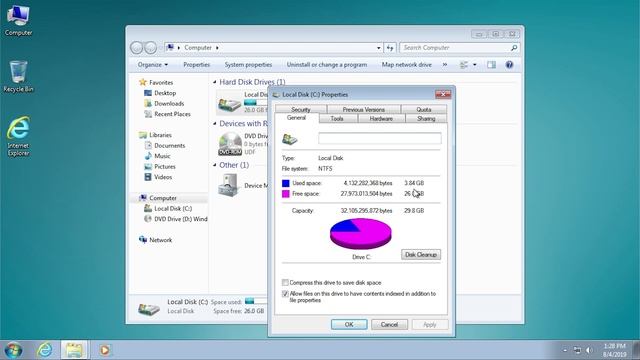The width and height of the screenshot is (640, 360).
Task: Refresh the Computer address bar
Action: (x=390, y=48)
